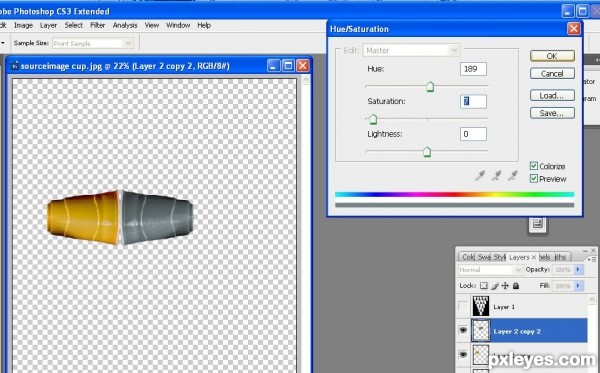The height and width of the screenshot is (373, 600).
Task: Open the Layer menu
Action: point(48,25)
